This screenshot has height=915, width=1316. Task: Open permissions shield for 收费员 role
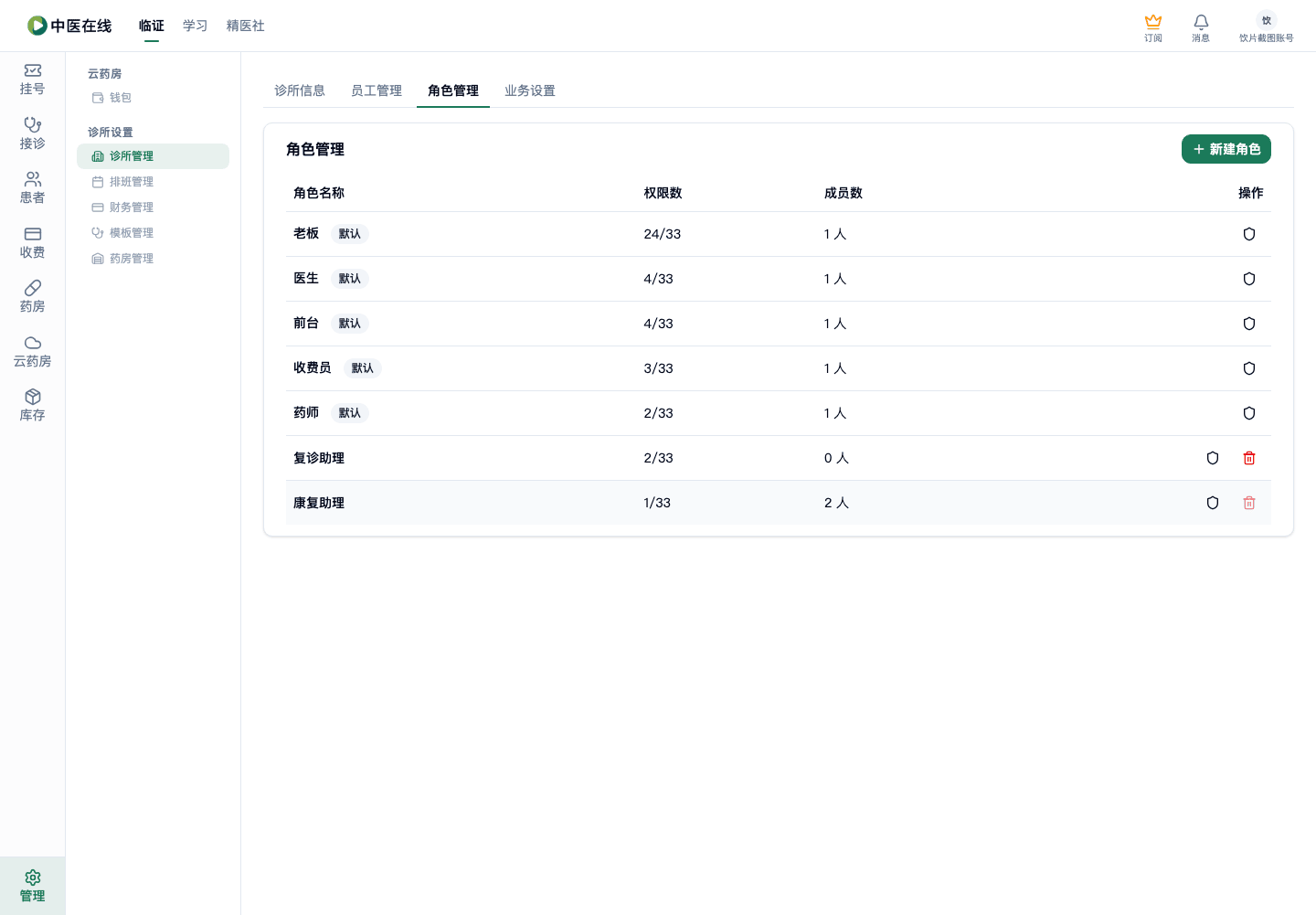[1249, 368]
